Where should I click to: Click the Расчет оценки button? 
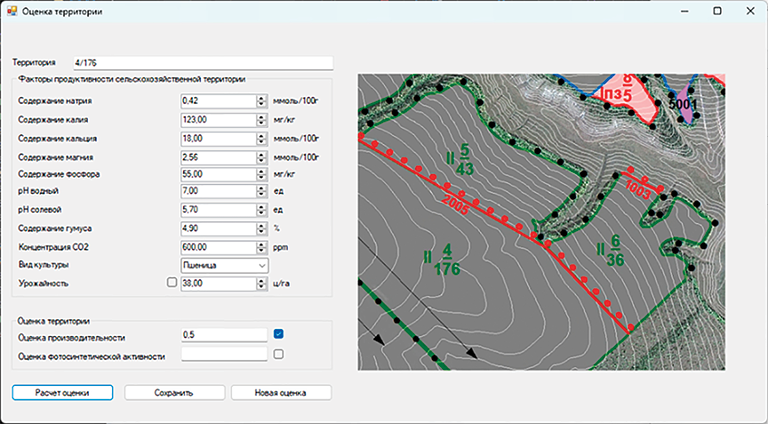[x=63, y=393]
